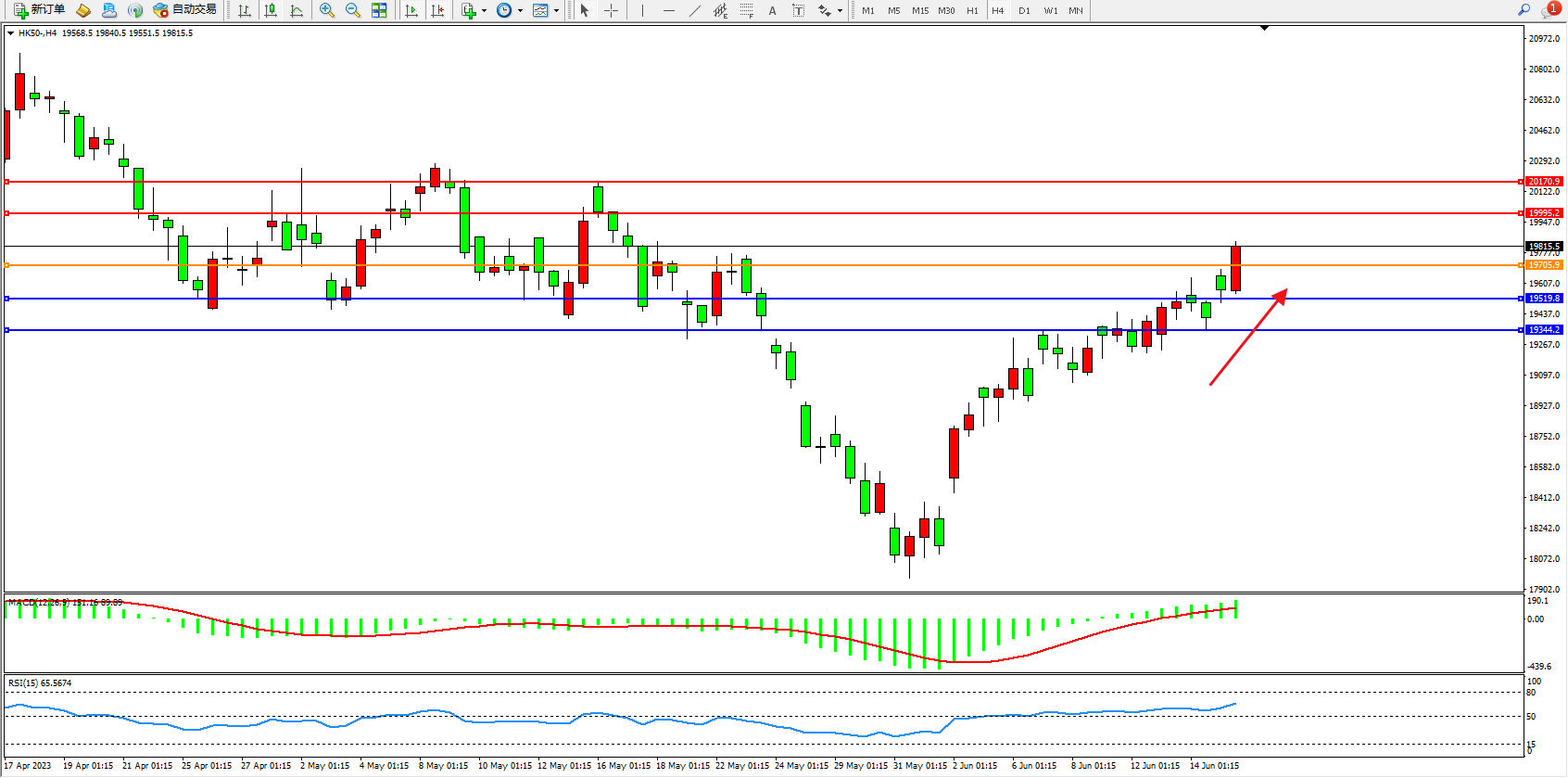Viewport: 1568px width, 778px height.
Task: Open the arrows objects dropdown
Action: coord(840,11)
